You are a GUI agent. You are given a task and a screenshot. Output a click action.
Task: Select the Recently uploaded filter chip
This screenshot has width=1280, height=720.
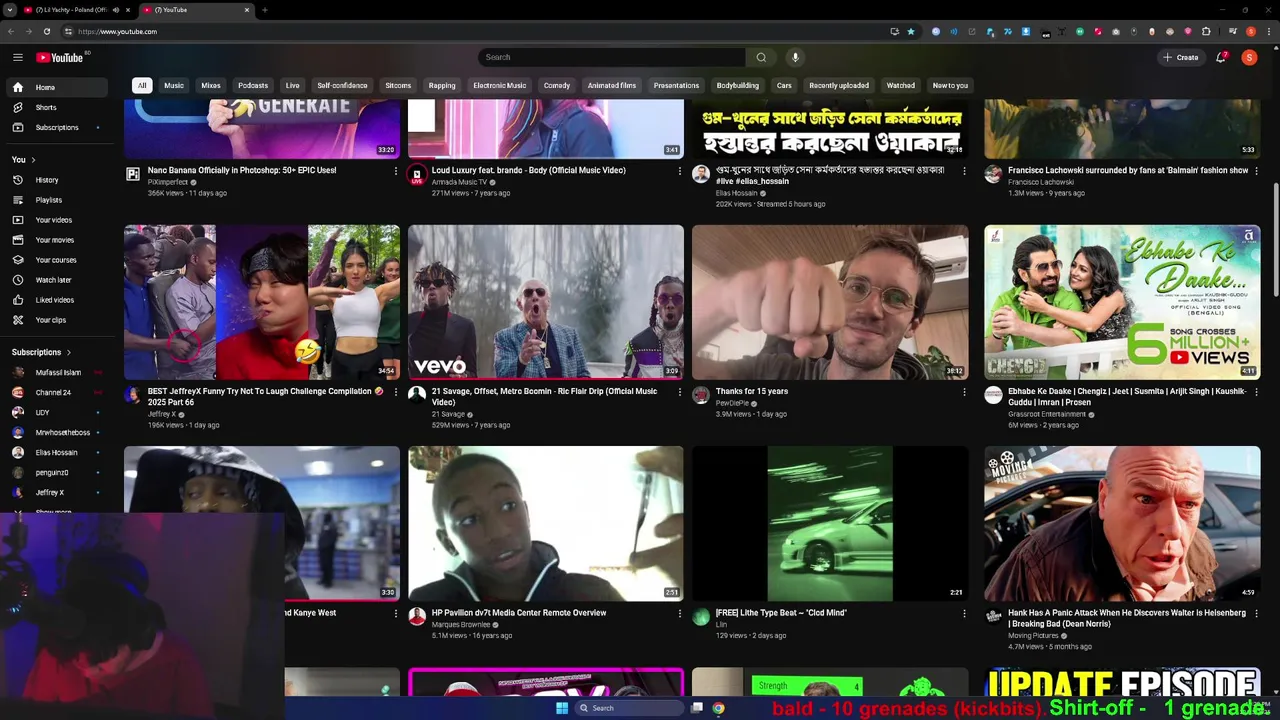click(x=839, y=85)
